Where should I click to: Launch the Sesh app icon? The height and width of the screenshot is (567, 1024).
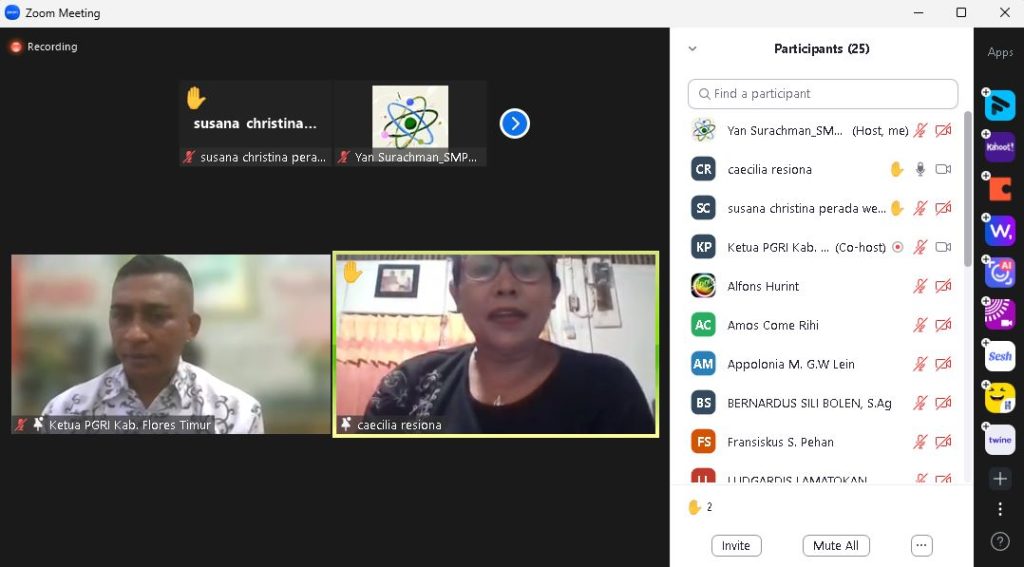point(1000,357)
